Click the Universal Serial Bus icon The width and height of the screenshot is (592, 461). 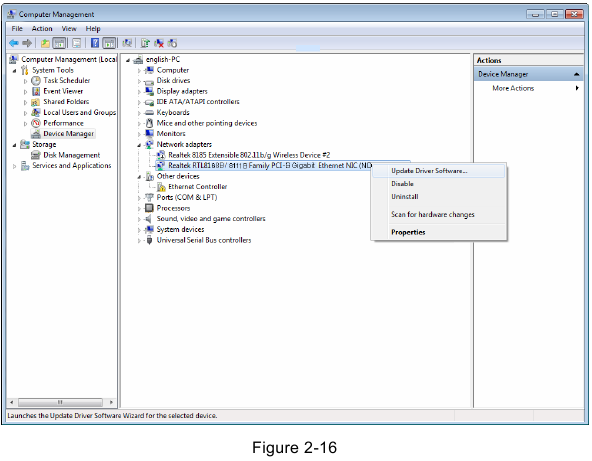(150, 240)
